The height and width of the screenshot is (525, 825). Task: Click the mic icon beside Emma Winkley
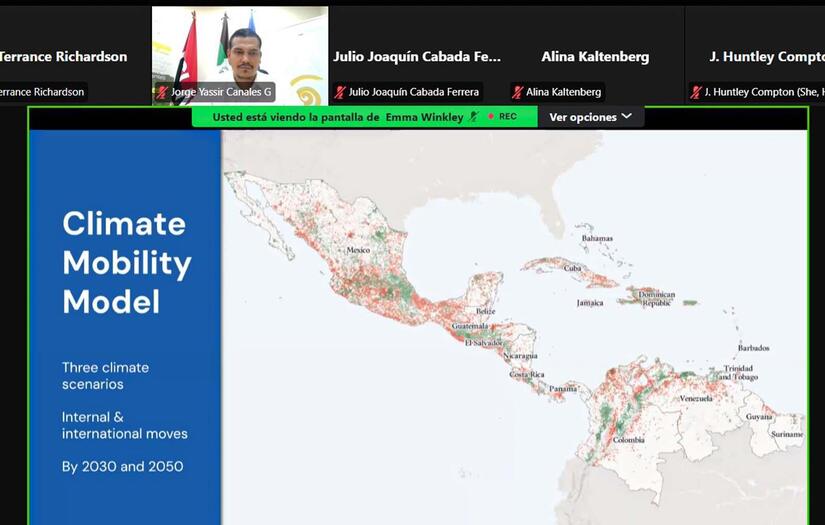click(x=474, y=117)
